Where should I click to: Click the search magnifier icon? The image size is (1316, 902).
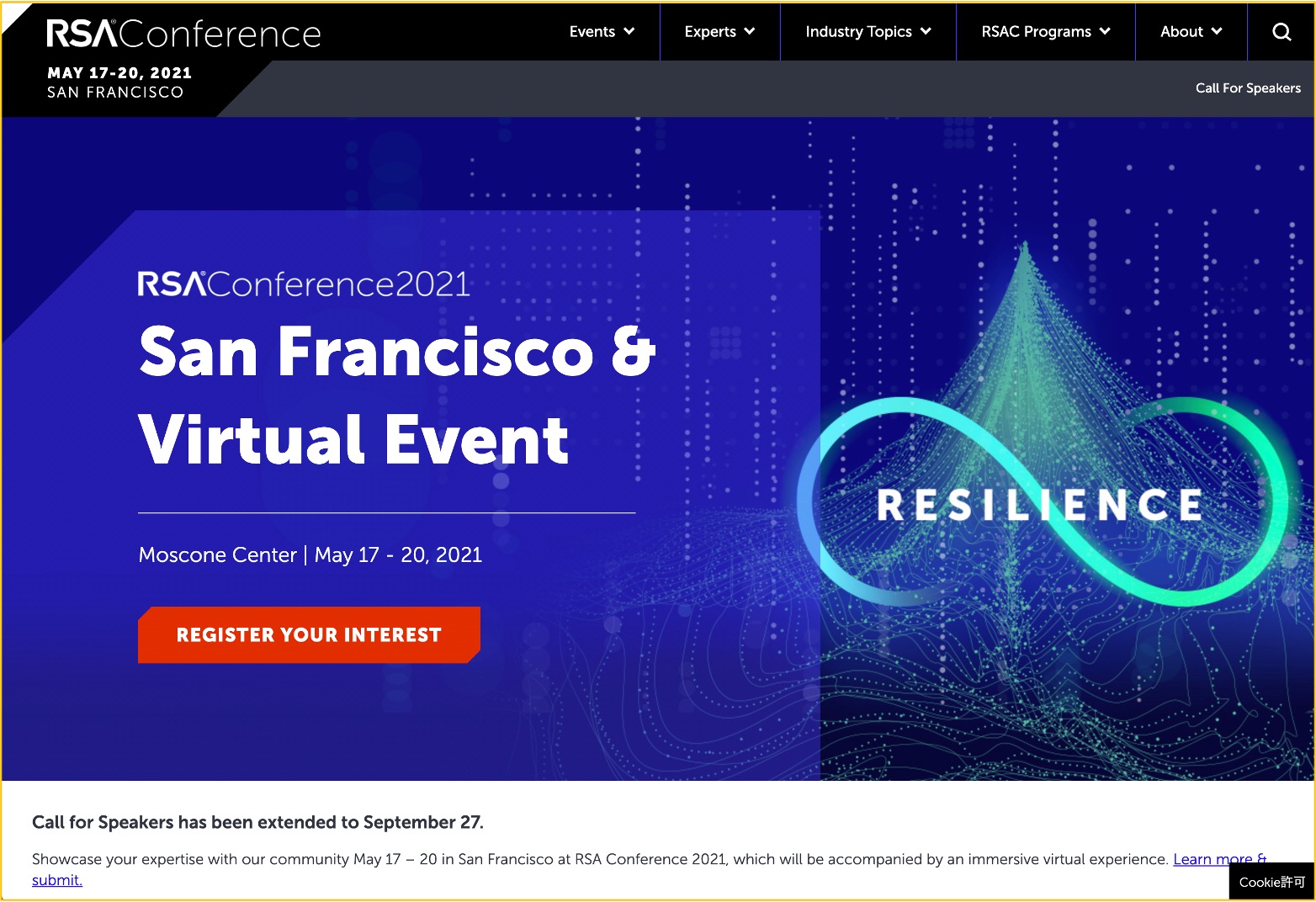[x=1282, y=32]
